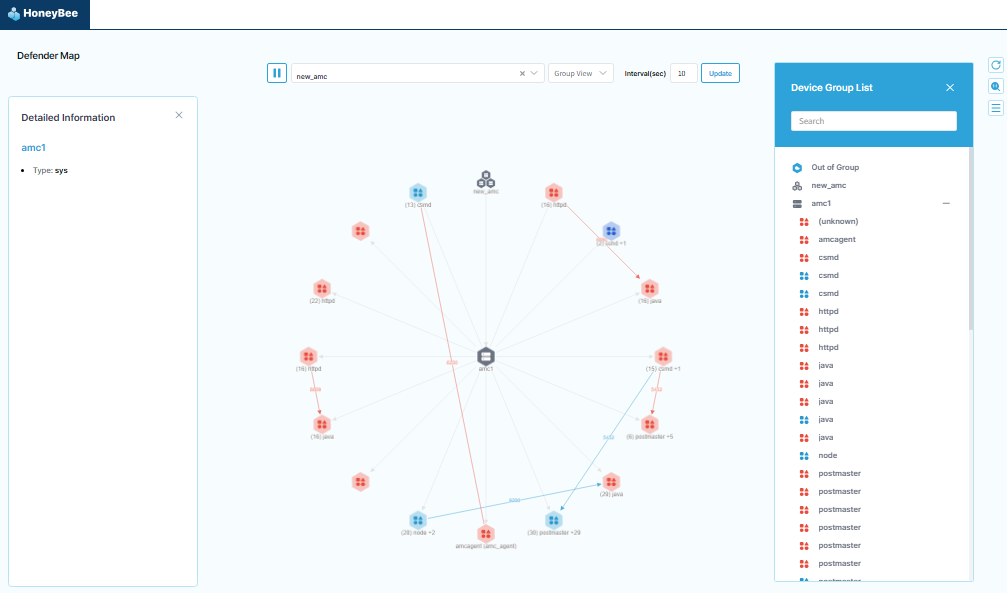Select the (28) node +2 node
The width and height of the screenshot is (1007, 593).
coord(418,520)
